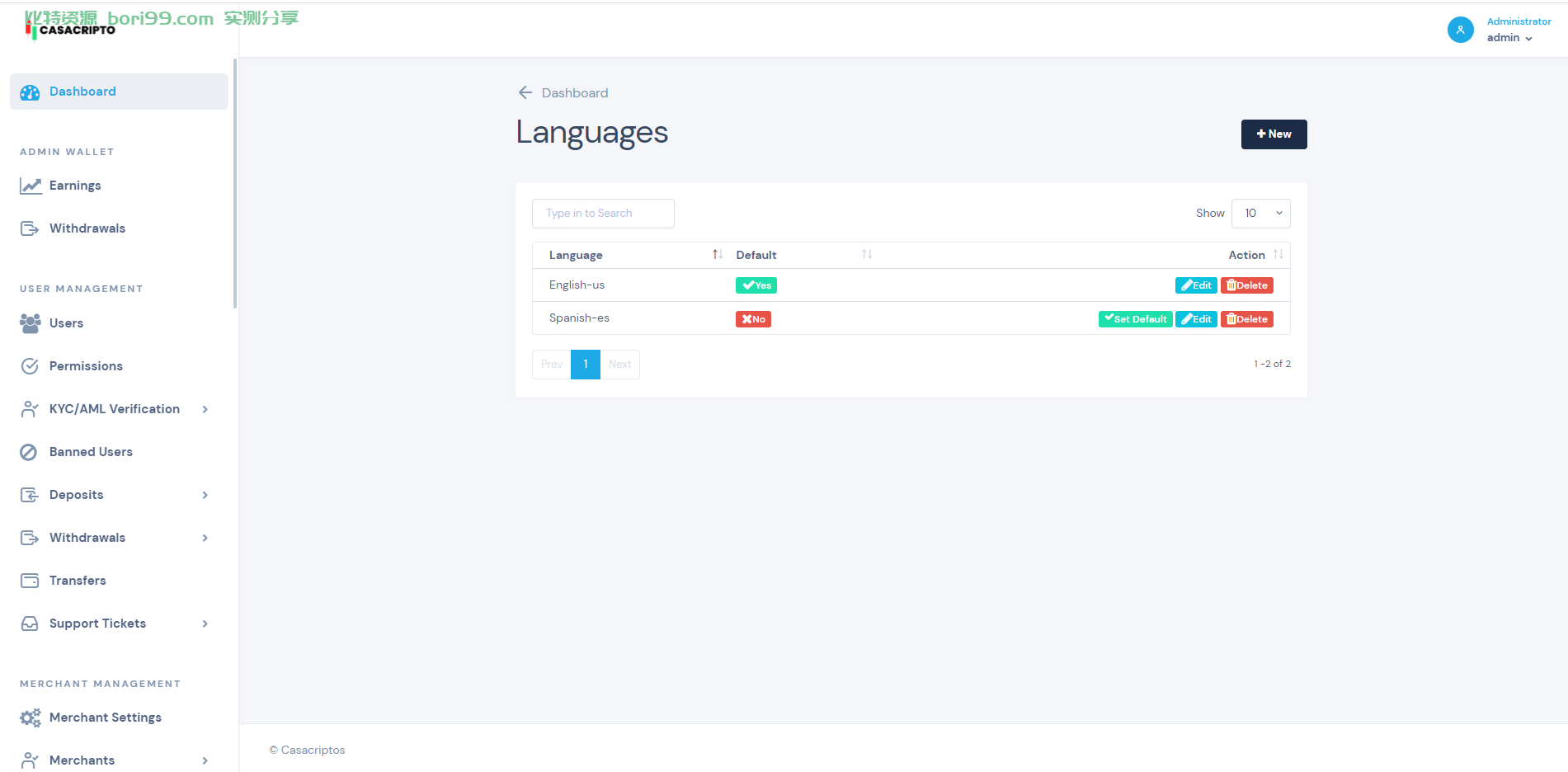Sort table by Action column arrows
Screen dimensions: 1568x772
click(1278, 255)
